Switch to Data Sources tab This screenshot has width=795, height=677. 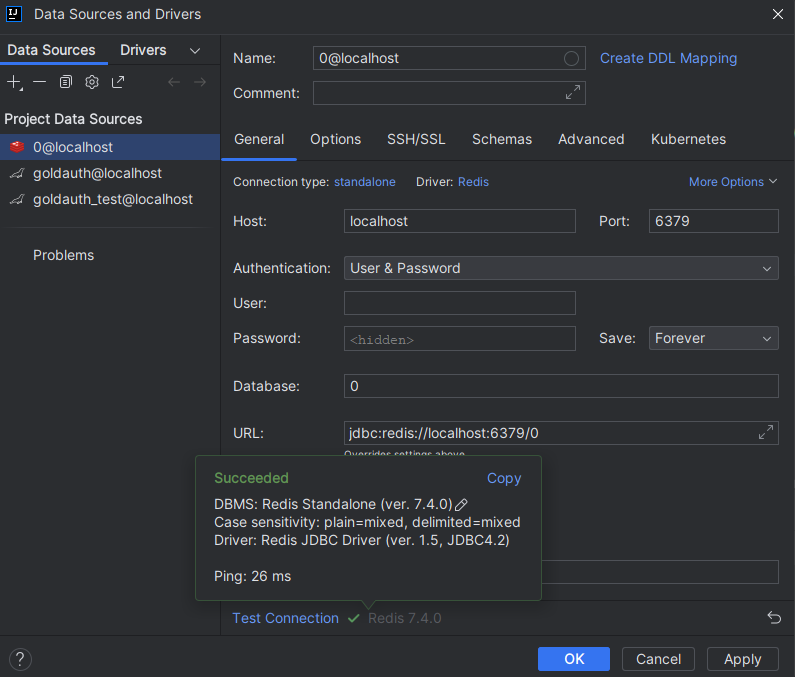51,50
